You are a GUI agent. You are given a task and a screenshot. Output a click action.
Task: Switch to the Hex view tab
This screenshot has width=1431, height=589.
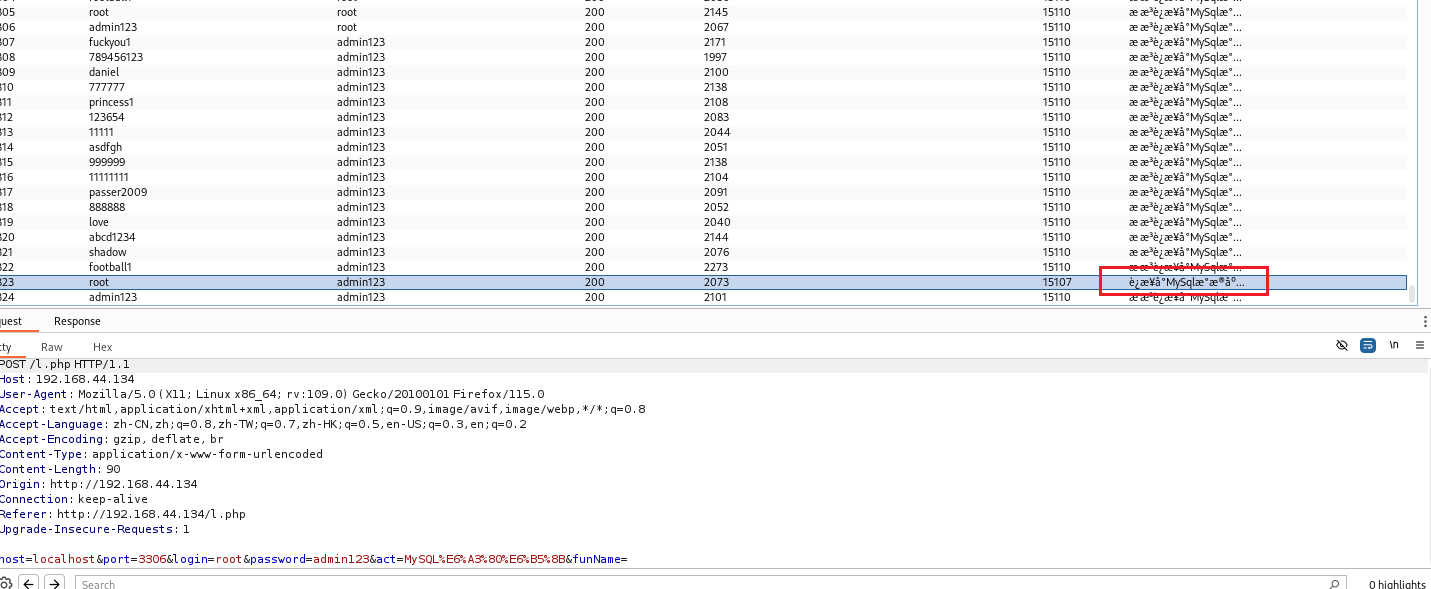tap(103, 347)
